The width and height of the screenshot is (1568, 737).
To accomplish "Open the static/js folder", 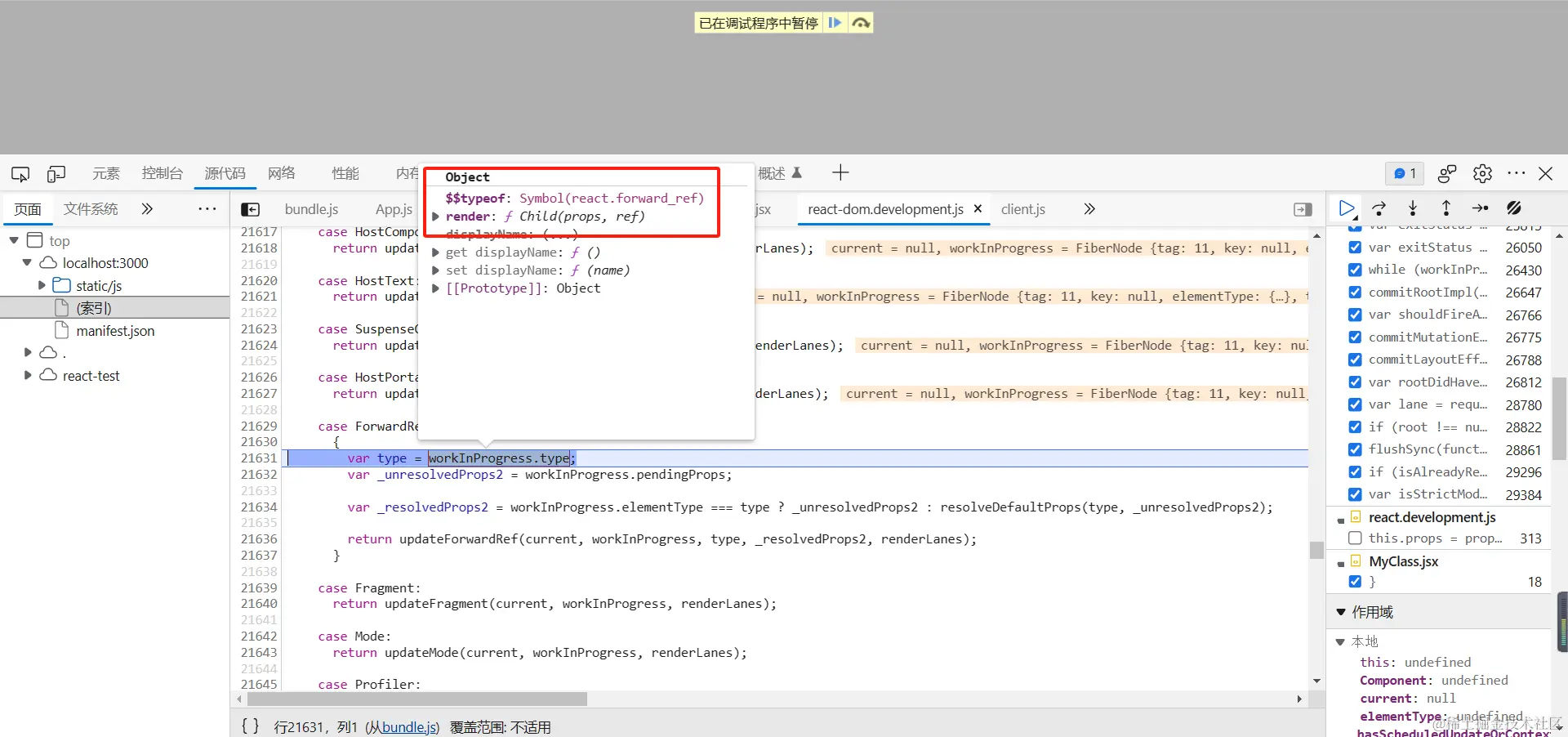I will (99, 286).
